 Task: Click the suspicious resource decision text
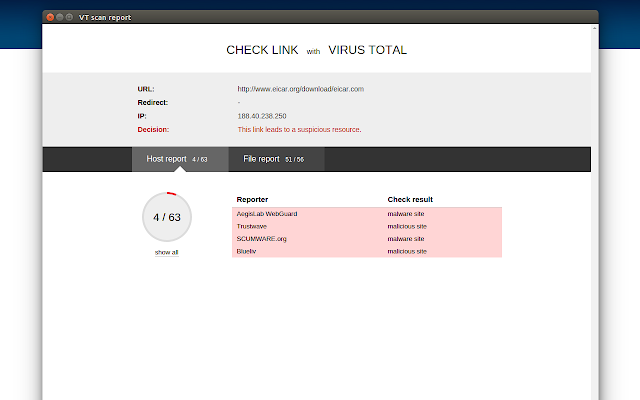pyautogui.click(x=299, y=129)
